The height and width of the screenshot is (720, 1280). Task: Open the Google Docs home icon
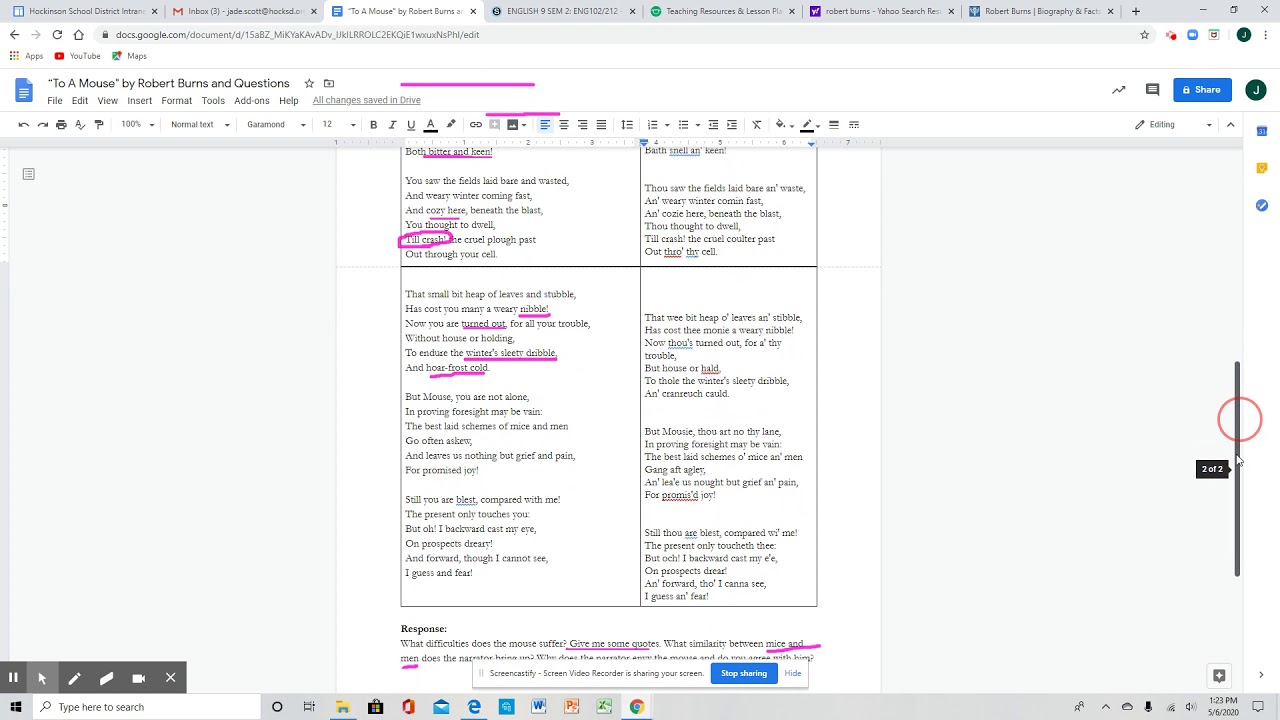24,90
